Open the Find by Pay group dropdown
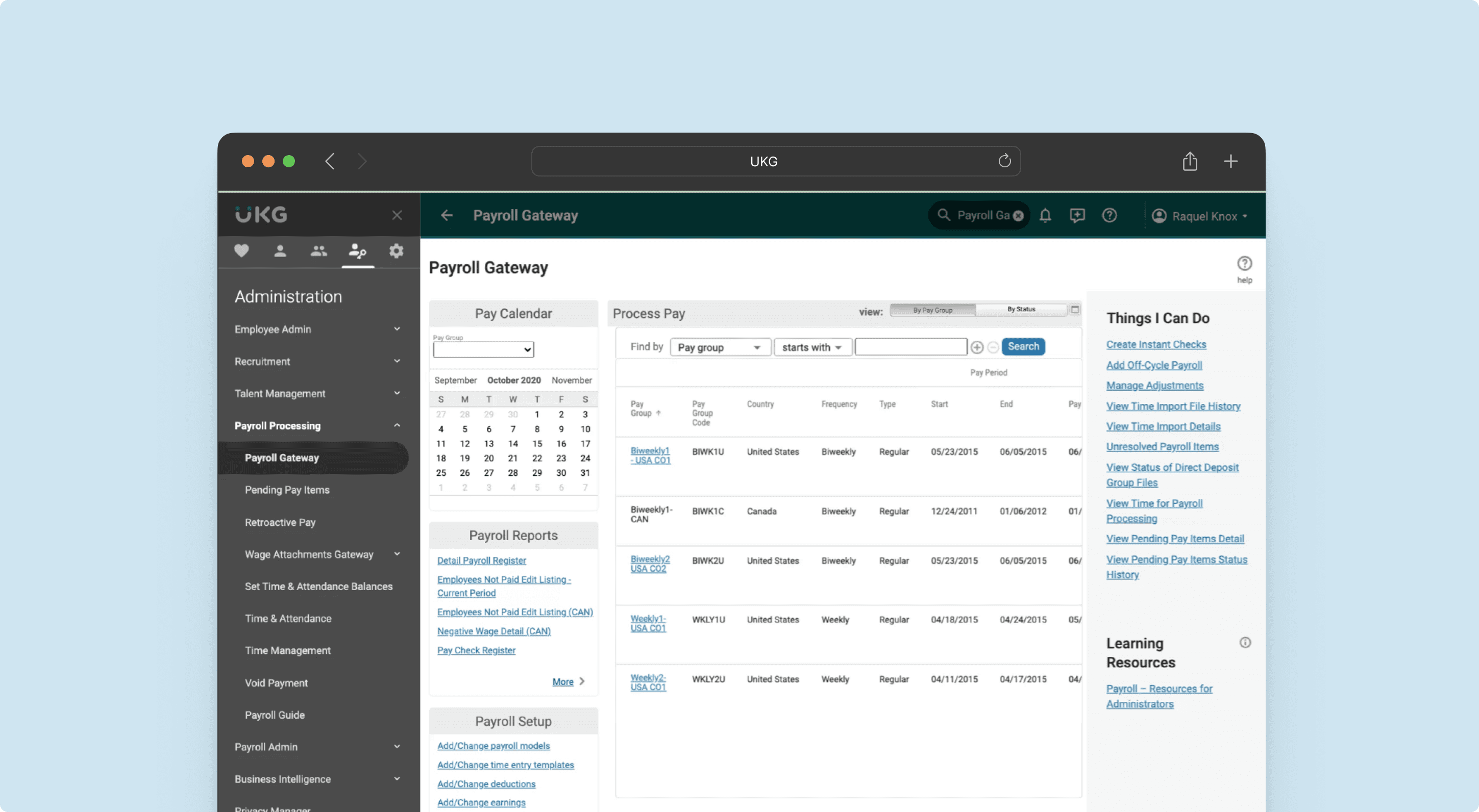 720,347
